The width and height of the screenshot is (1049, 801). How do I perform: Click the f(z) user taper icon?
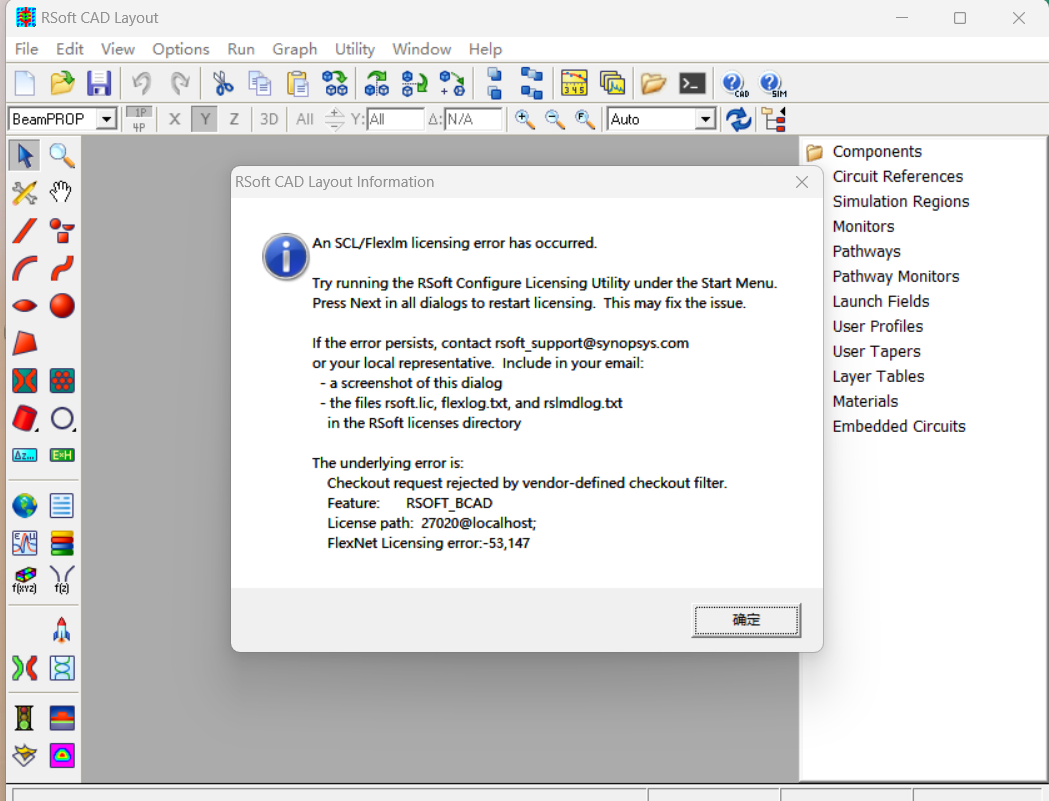[62, 580]
